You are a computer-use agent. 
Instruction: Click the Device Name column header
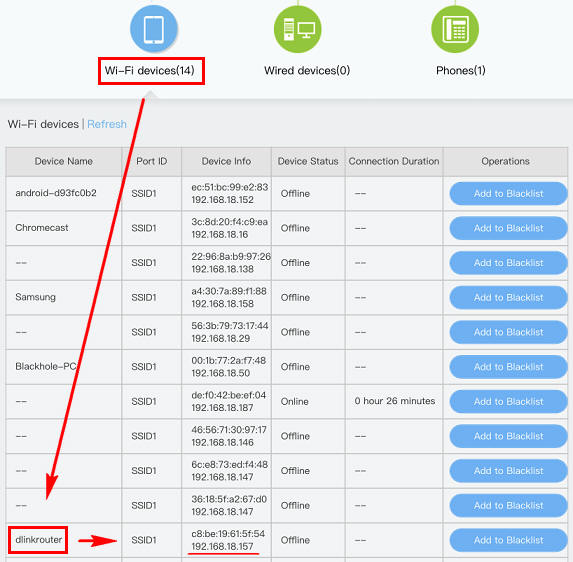coord(64,162)
